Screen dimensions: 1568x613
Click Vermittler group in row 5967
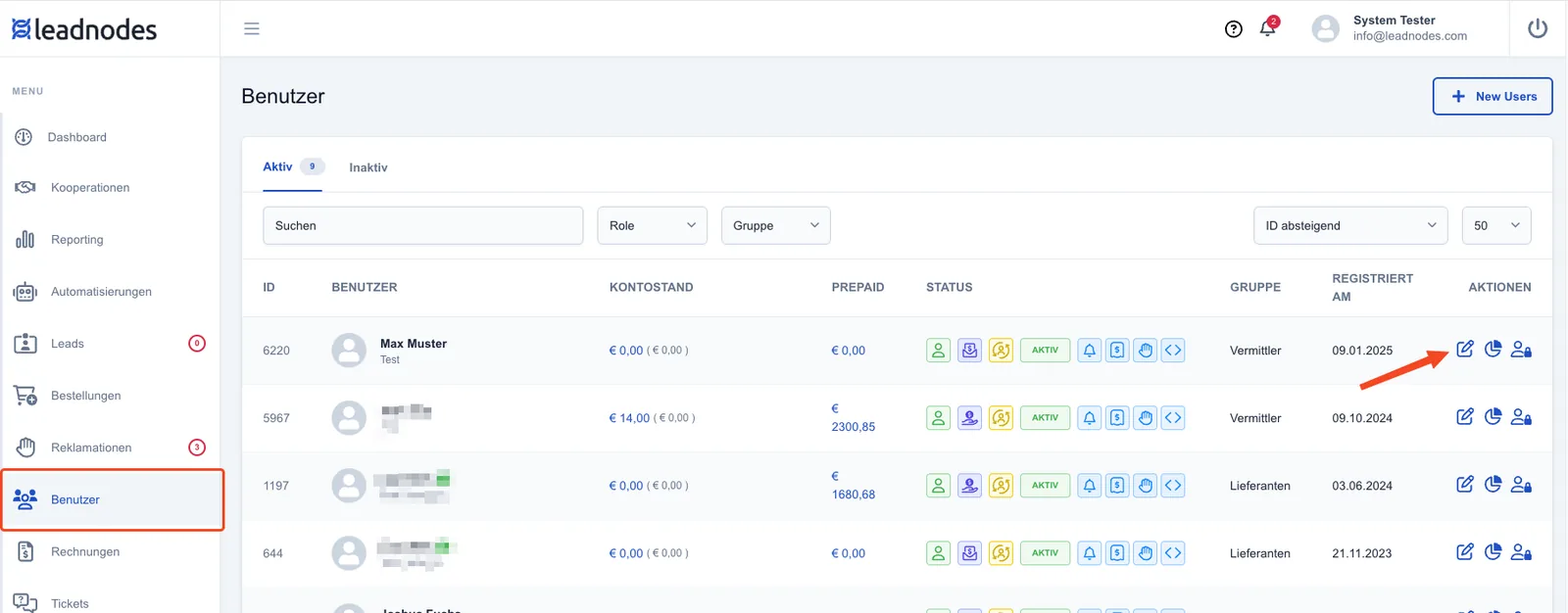1255,418
